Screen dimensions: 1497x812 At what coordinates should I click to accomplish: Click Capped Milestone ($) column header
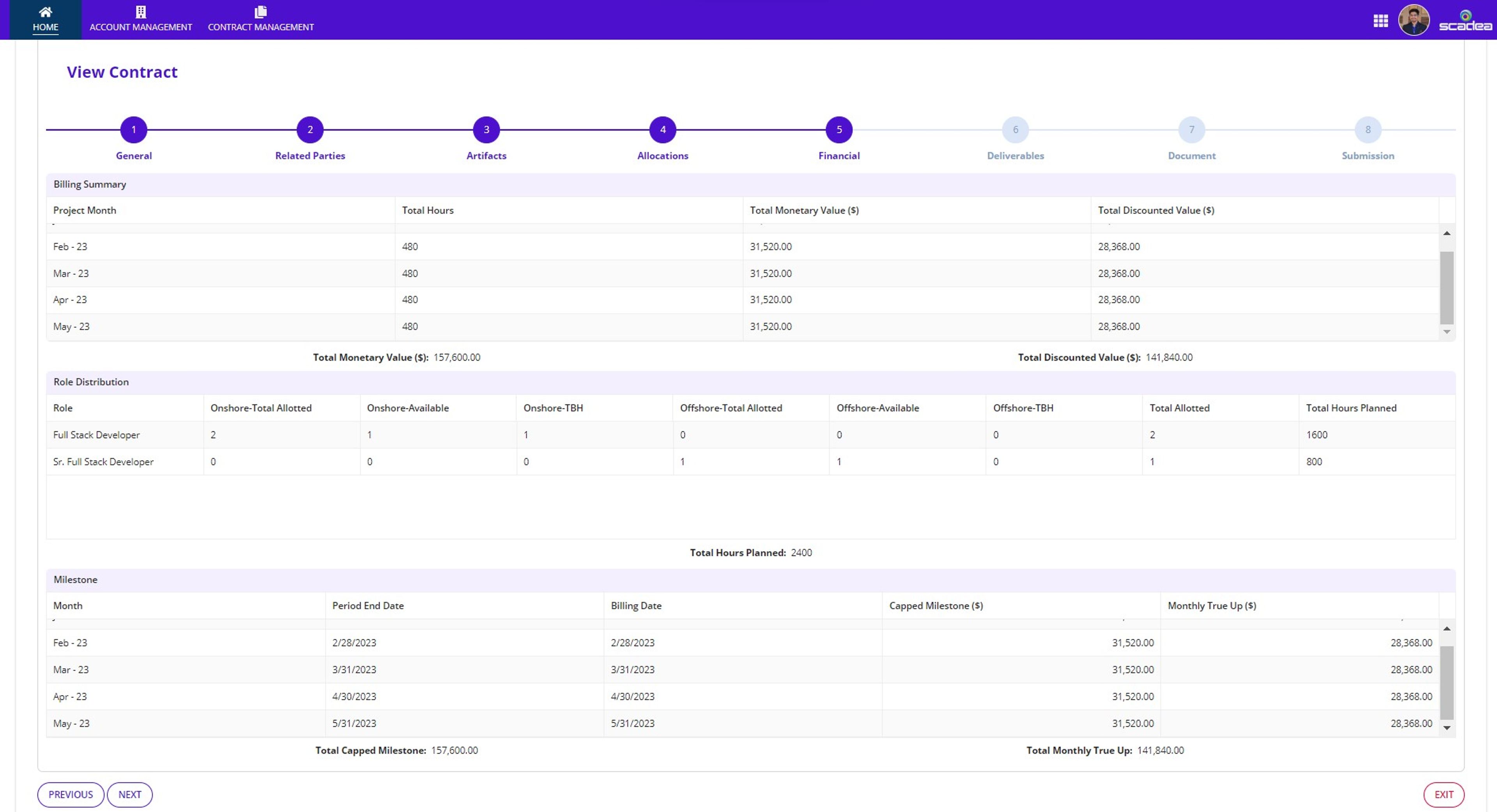pos(1022,606)
